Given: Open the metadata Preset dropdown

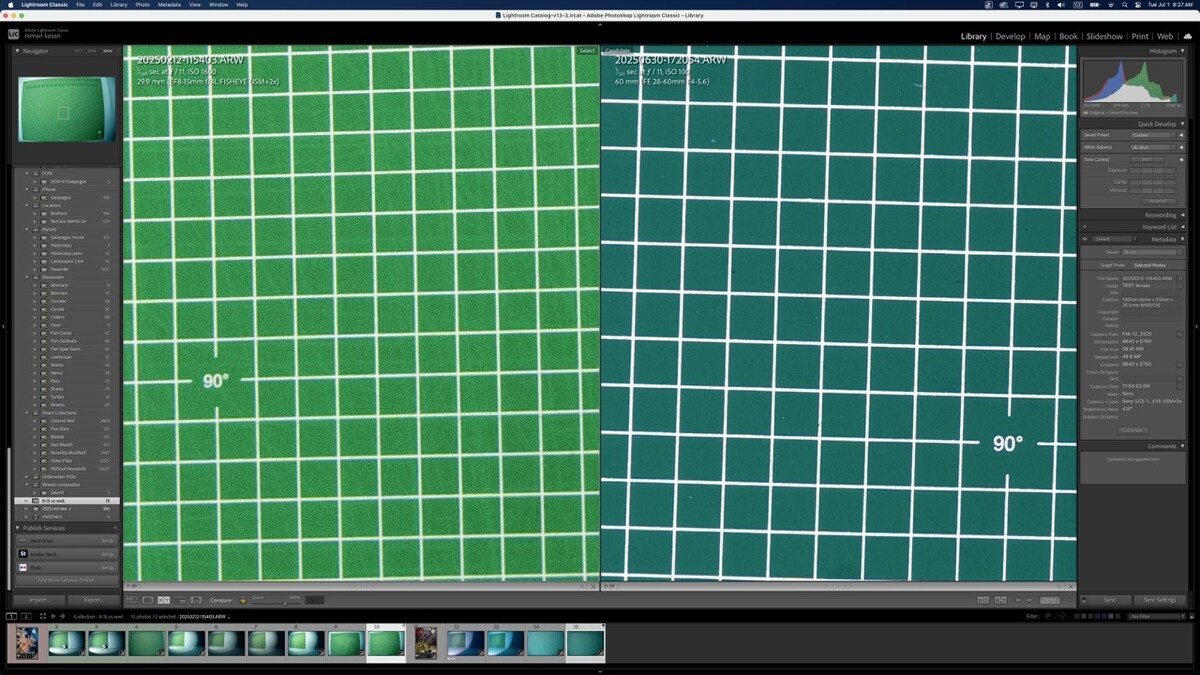Looking at the screenshot, I should tap(1152, 252).
